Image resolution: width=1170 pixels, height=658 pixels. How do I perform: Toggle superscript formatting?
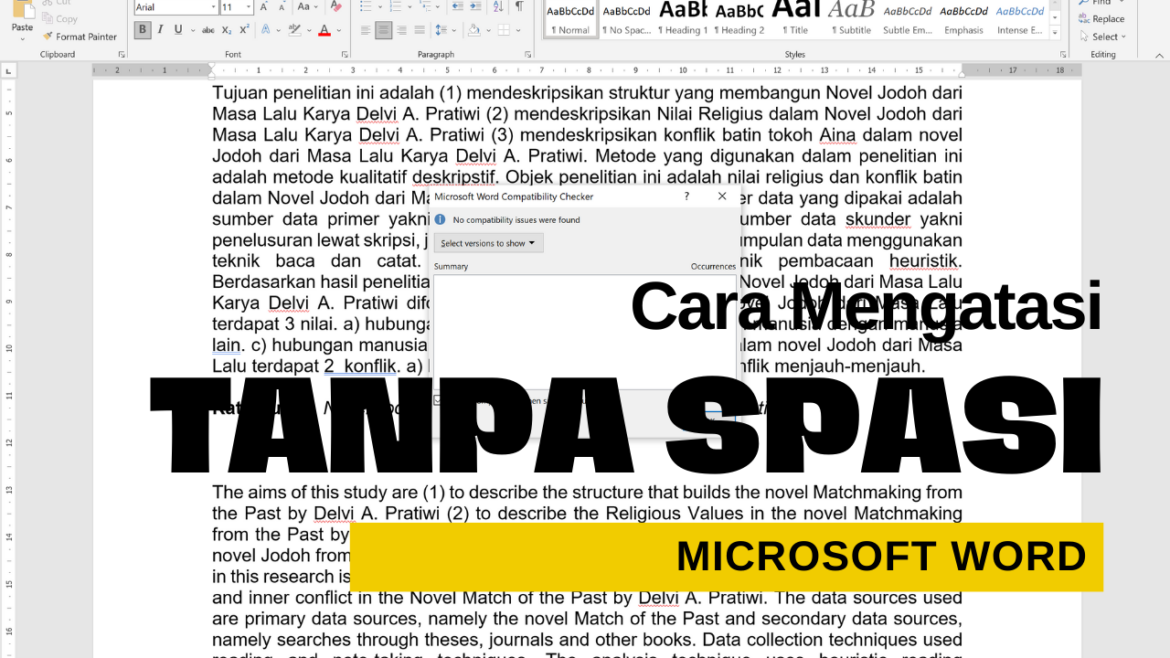[x=243, y=29]
